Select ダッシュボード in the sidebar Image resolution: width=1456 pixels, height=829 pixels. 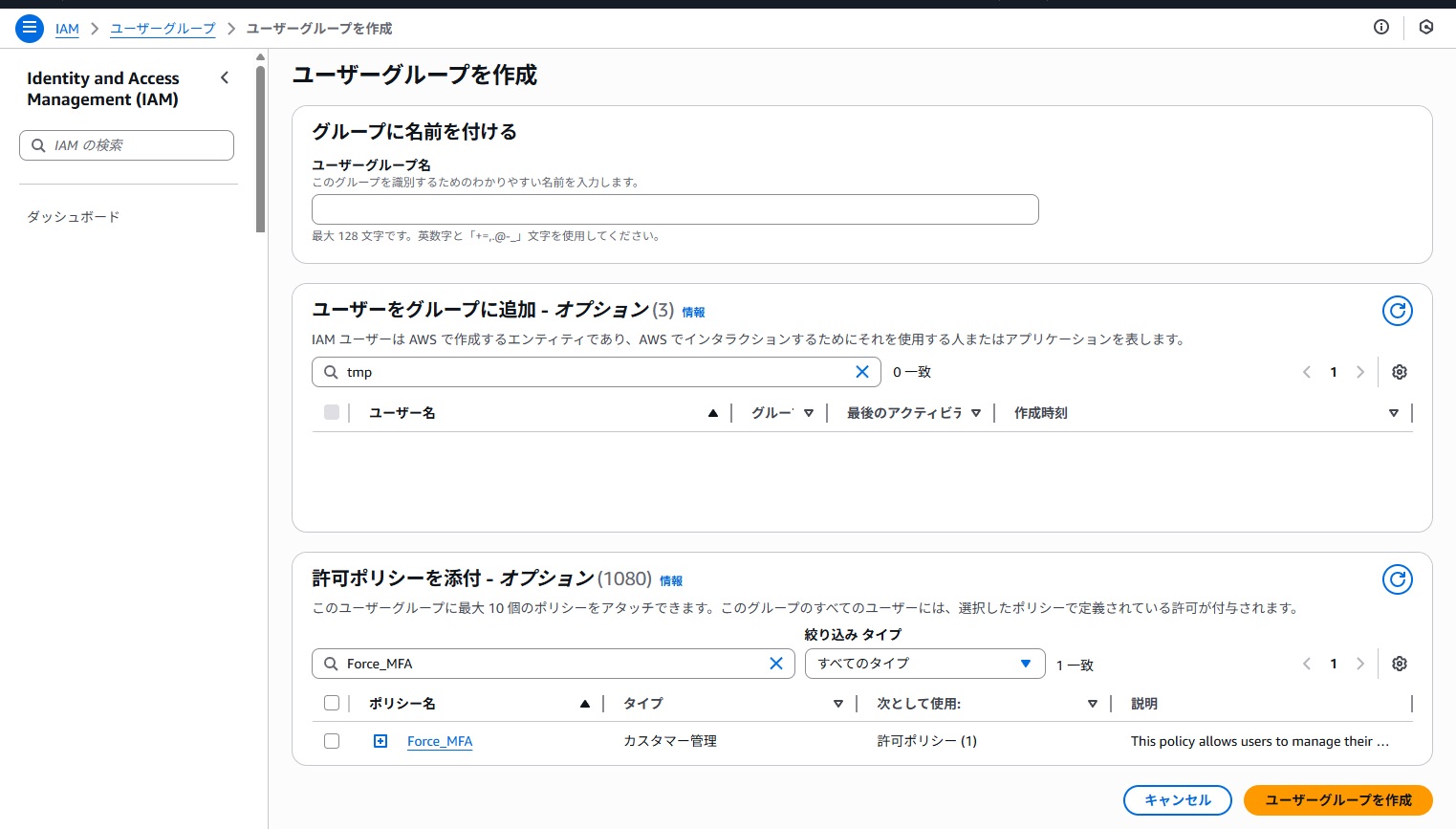[x=73, y=216]
